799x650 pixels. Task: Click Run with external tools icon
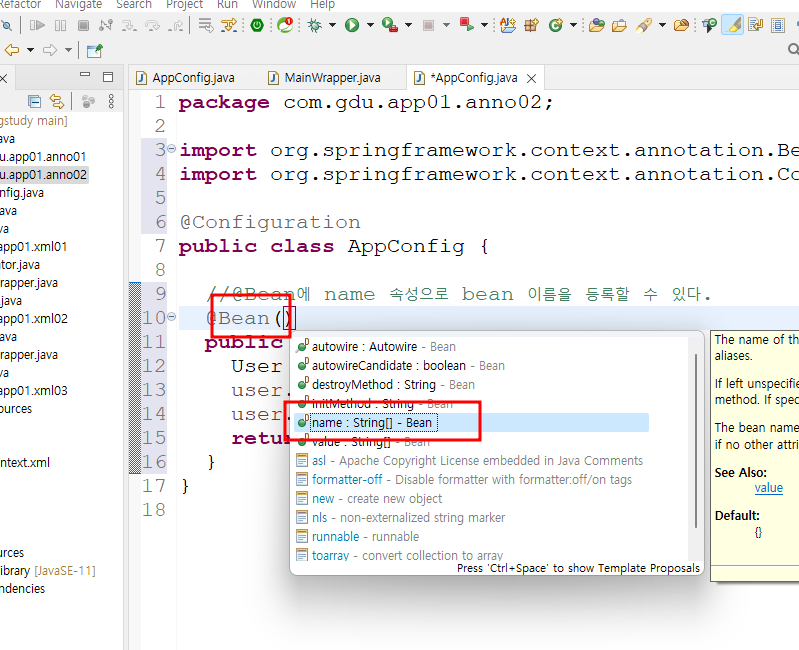[390, 24]
